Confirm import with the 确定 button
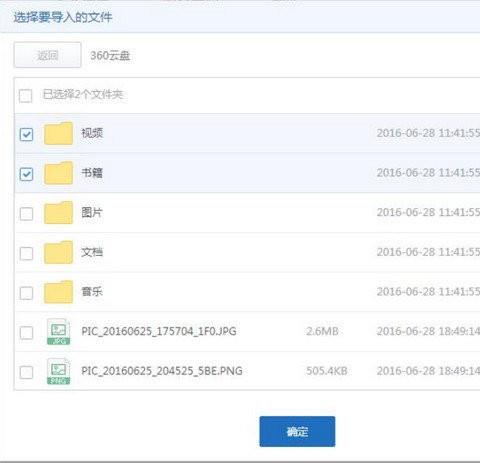The width and height of the screenshot is (480, 463). [x=297, y=432]
